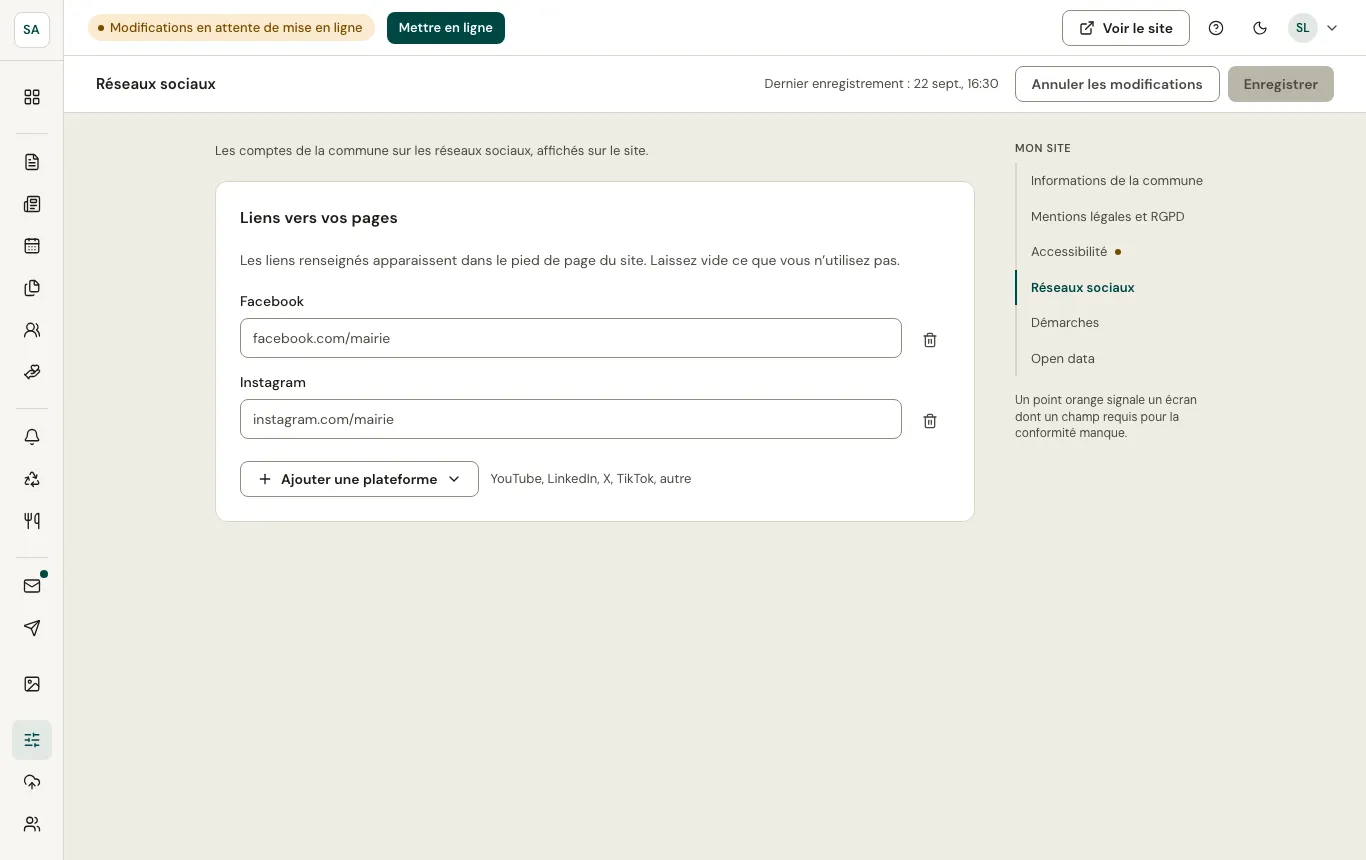Open the fork and knife canteen icon
This screenshot has width=1366, height=860.
tap(32, 521)
